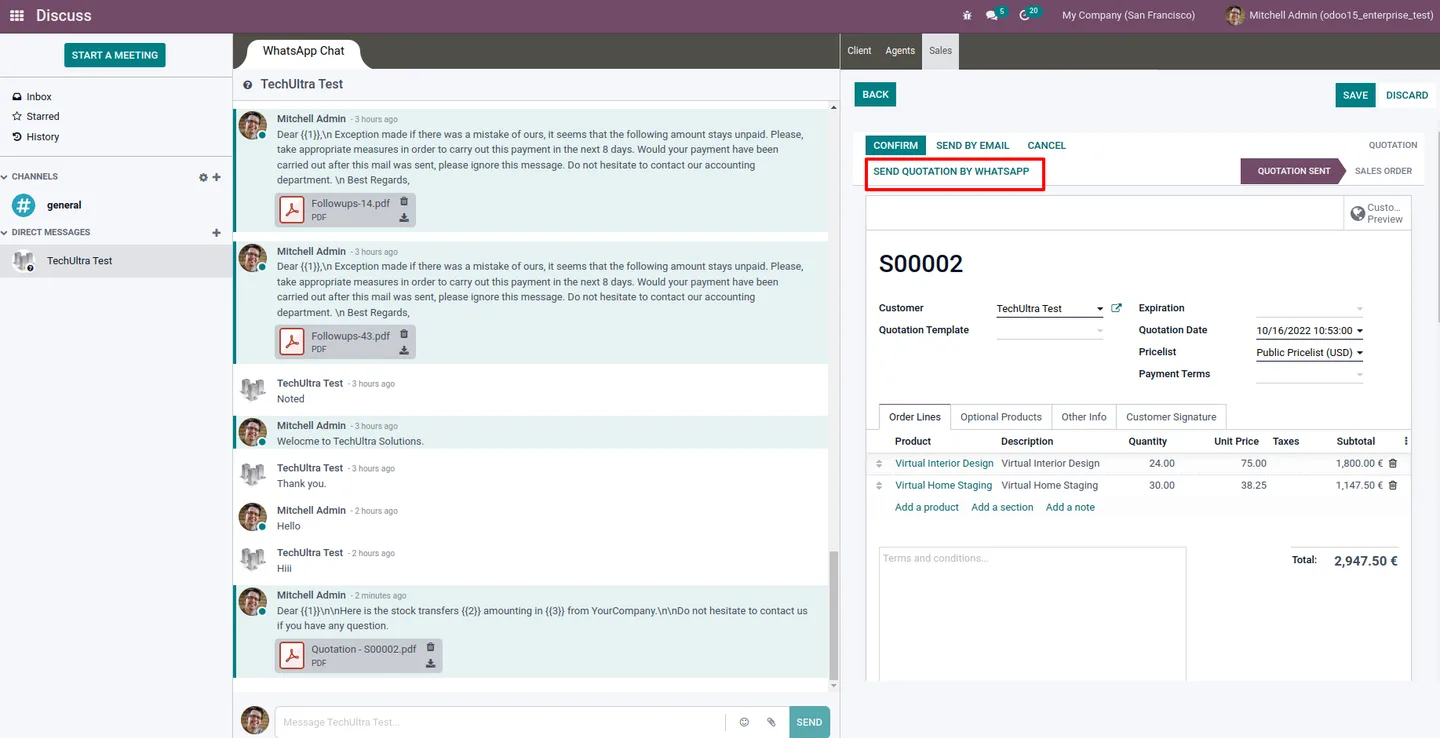This screenshot has width=1440, height=738.
Task: Open the Pricelist dropdown
Action: pos(1310,352)
